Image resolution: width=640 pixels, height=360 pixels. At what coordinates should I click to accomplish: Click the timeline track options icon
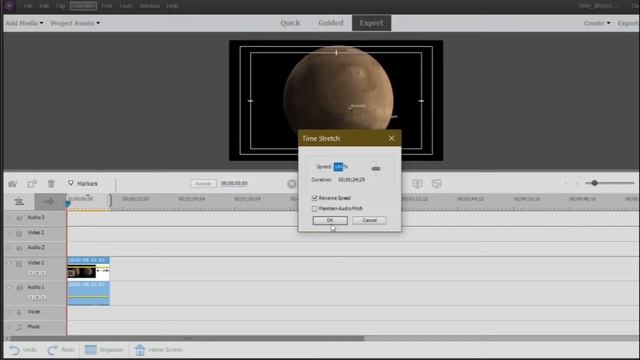coord(19,202)
